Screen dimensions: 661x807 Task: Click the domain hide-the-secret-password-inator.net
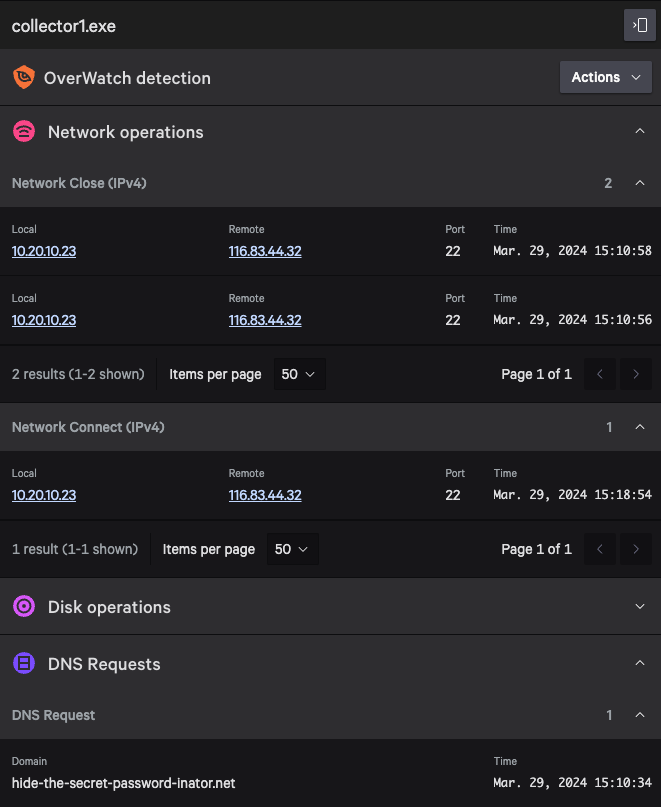123,783
